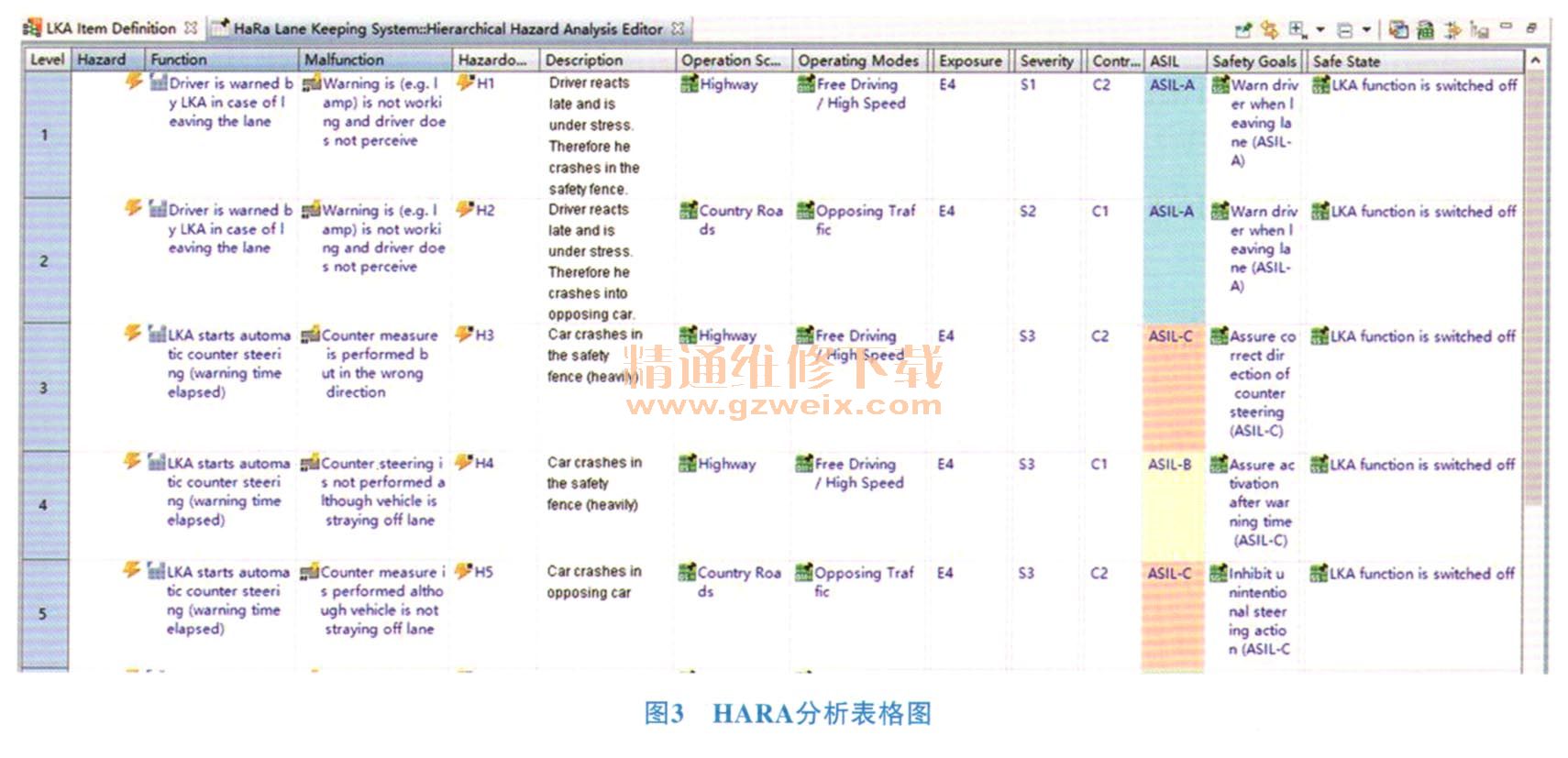The height and width of the screenshot is (758, 1568).
Task: Click the lightning hazard icon in row 1
Action: tap(133, 82)
